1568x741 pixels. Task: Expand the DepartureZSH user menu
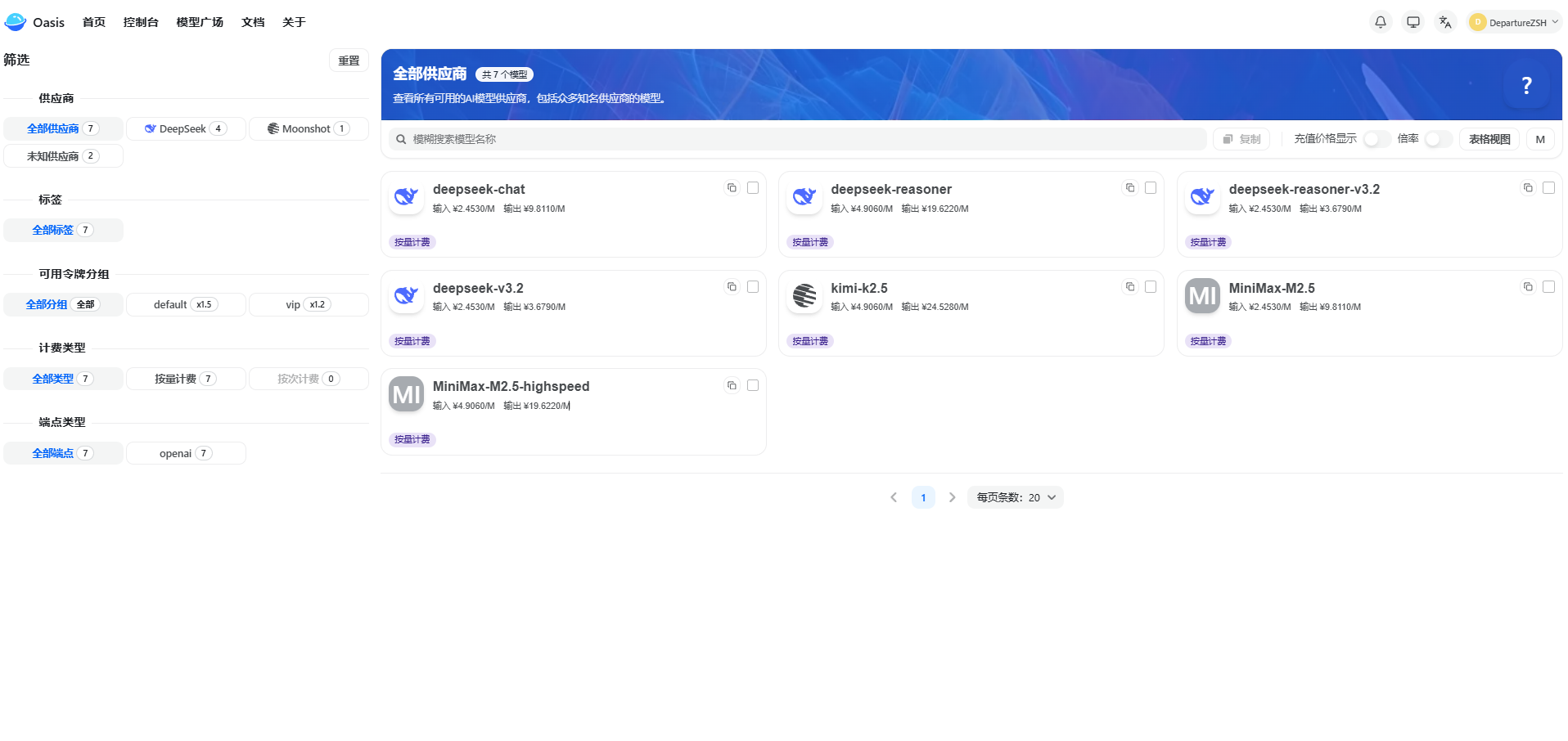coord(1516,22)
